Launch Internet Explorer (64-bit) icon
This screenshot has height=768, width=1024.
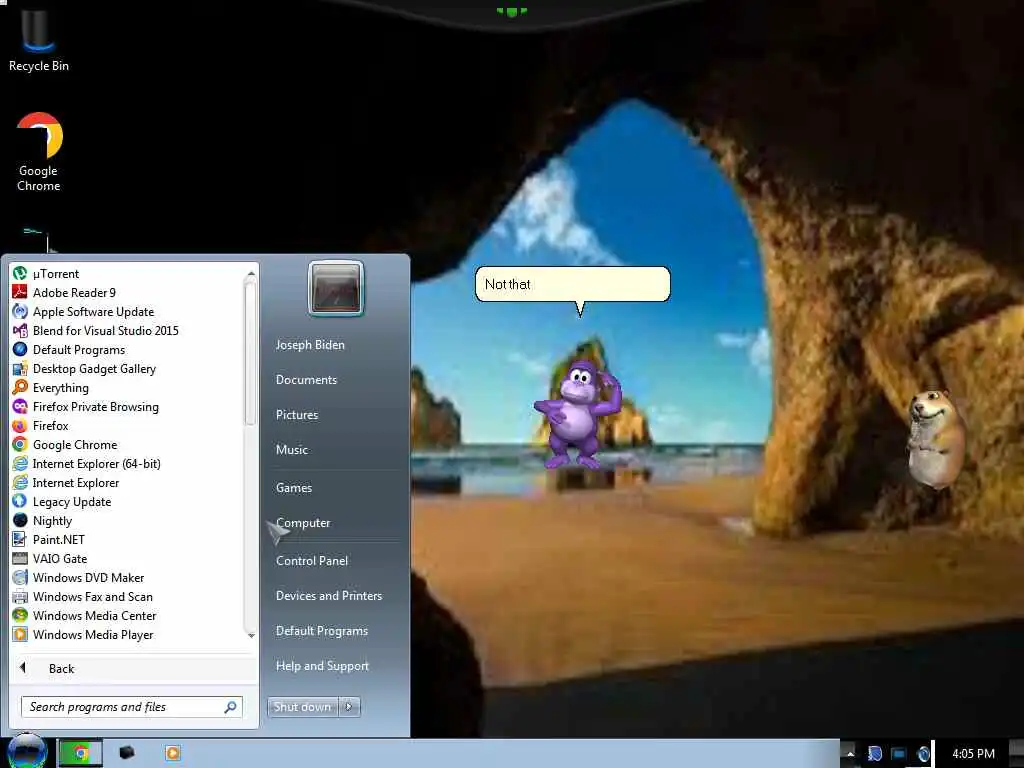point(20,464)
